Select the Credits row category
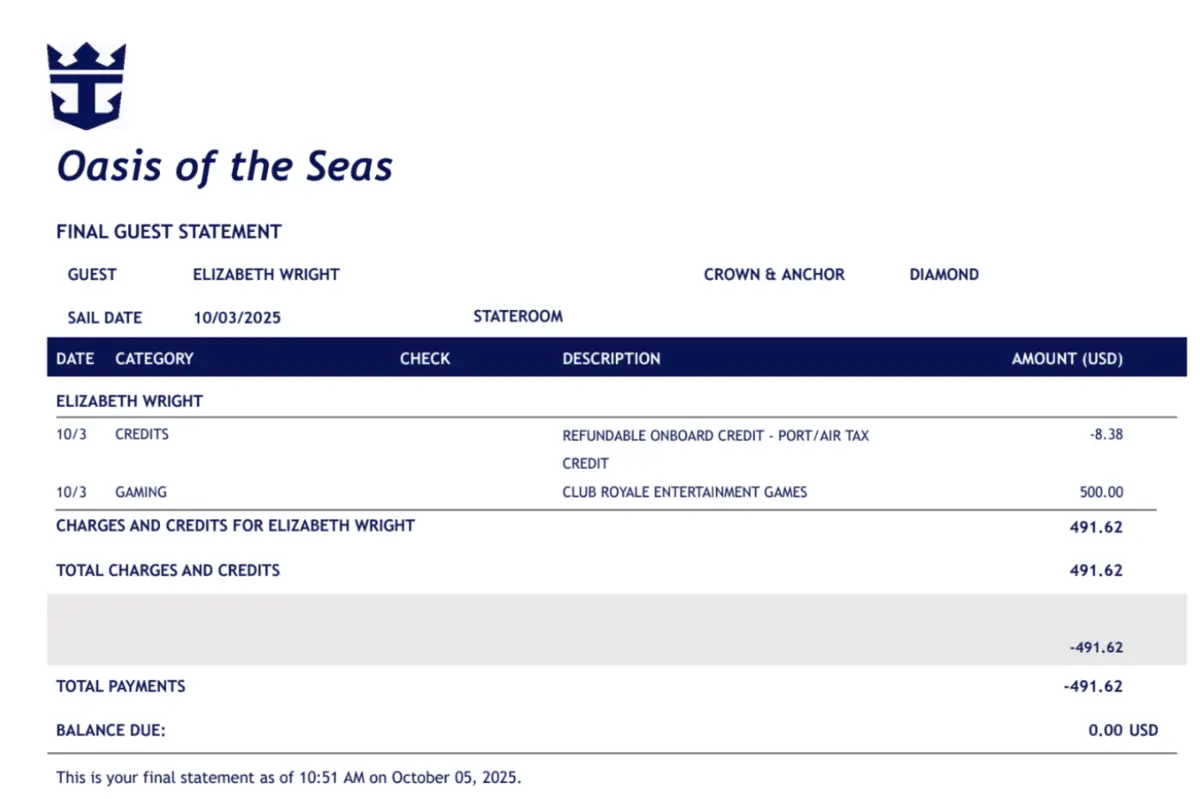 click(142, 435)
